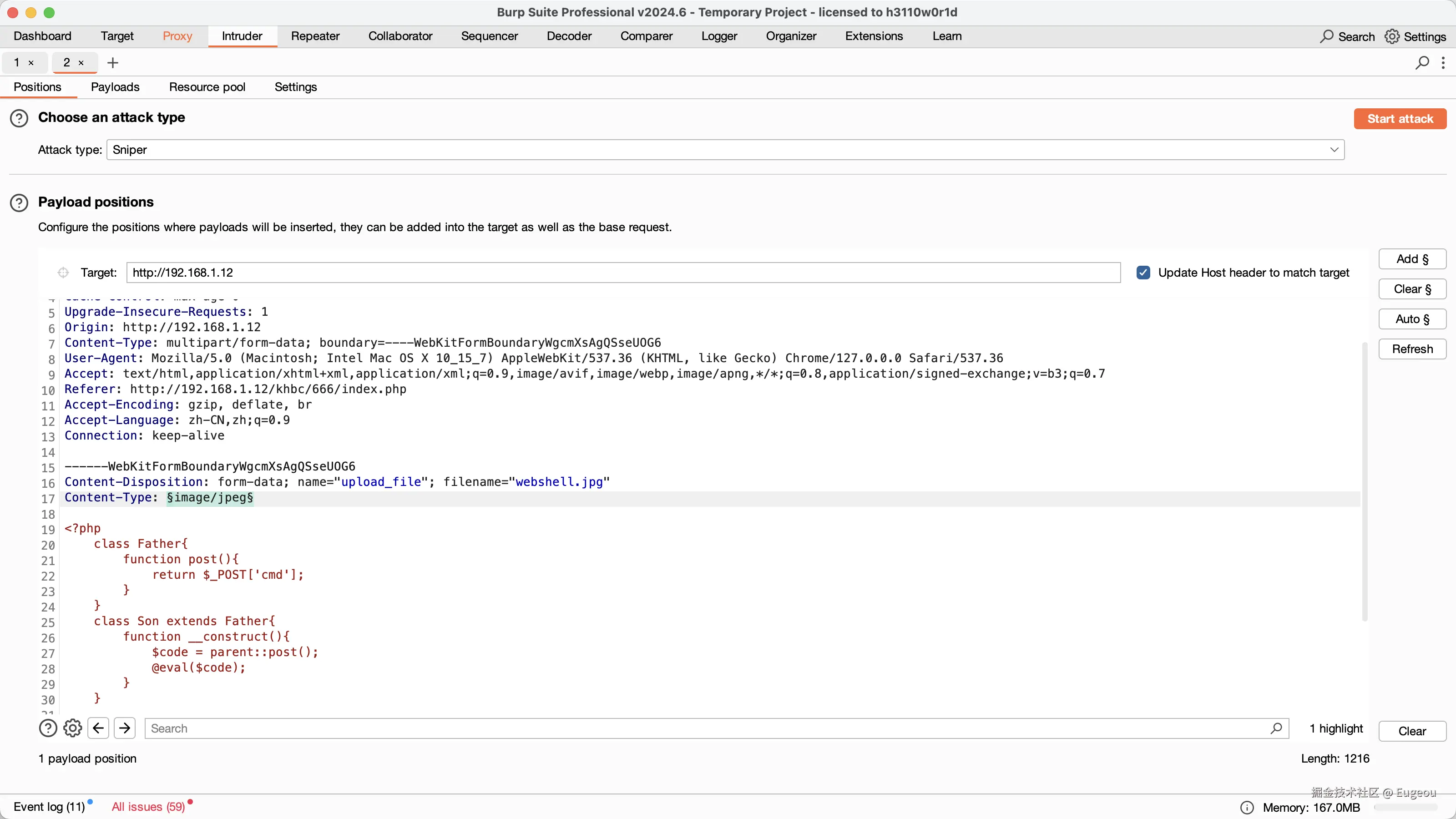Image resolution: width=1456 pixels, height=819 pixels.
Task: Click the Auto § button
Action: (1412, 319)
